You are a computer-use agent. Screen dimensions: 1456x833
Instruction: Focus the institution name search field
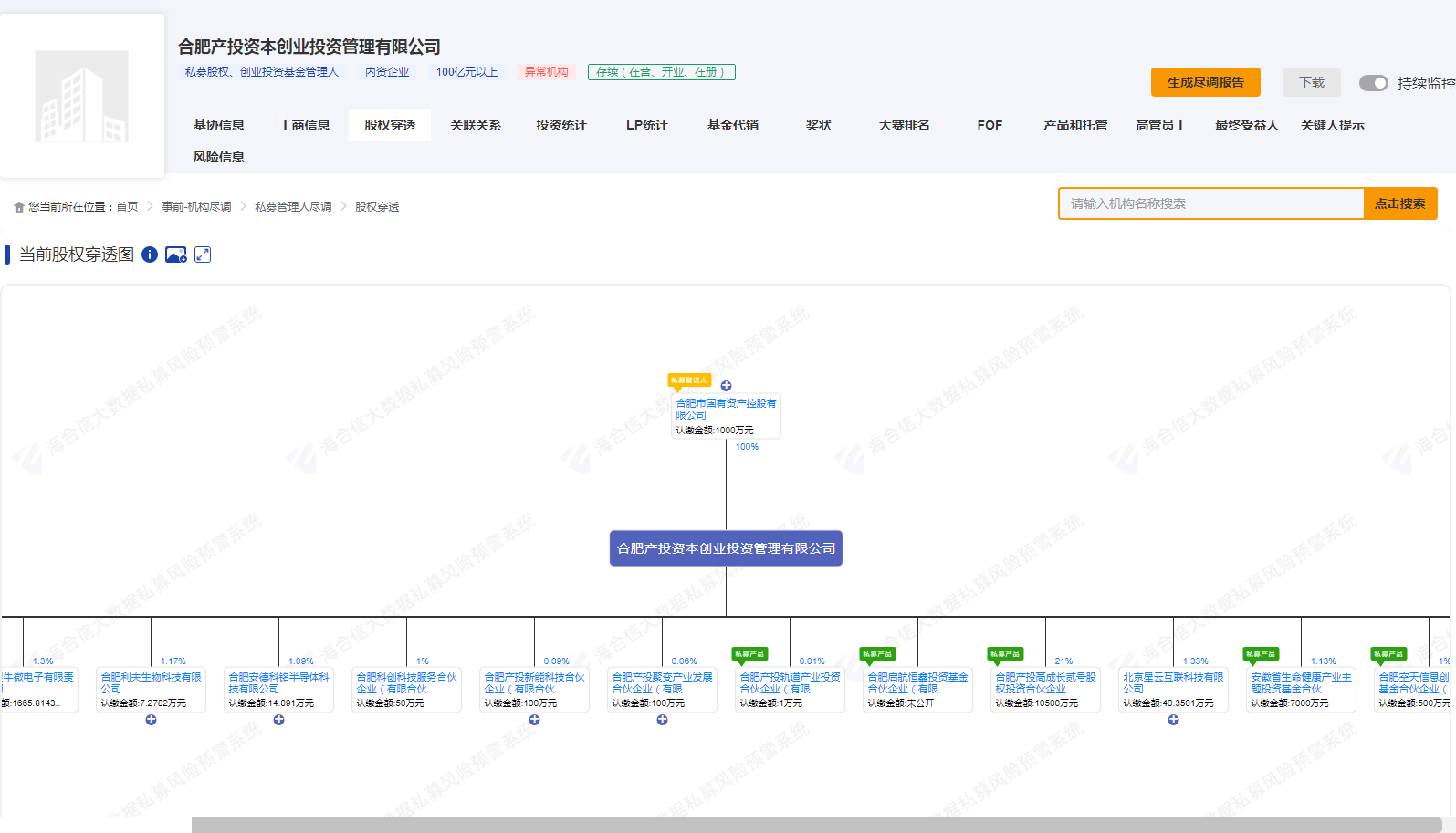pos(1210,203)
